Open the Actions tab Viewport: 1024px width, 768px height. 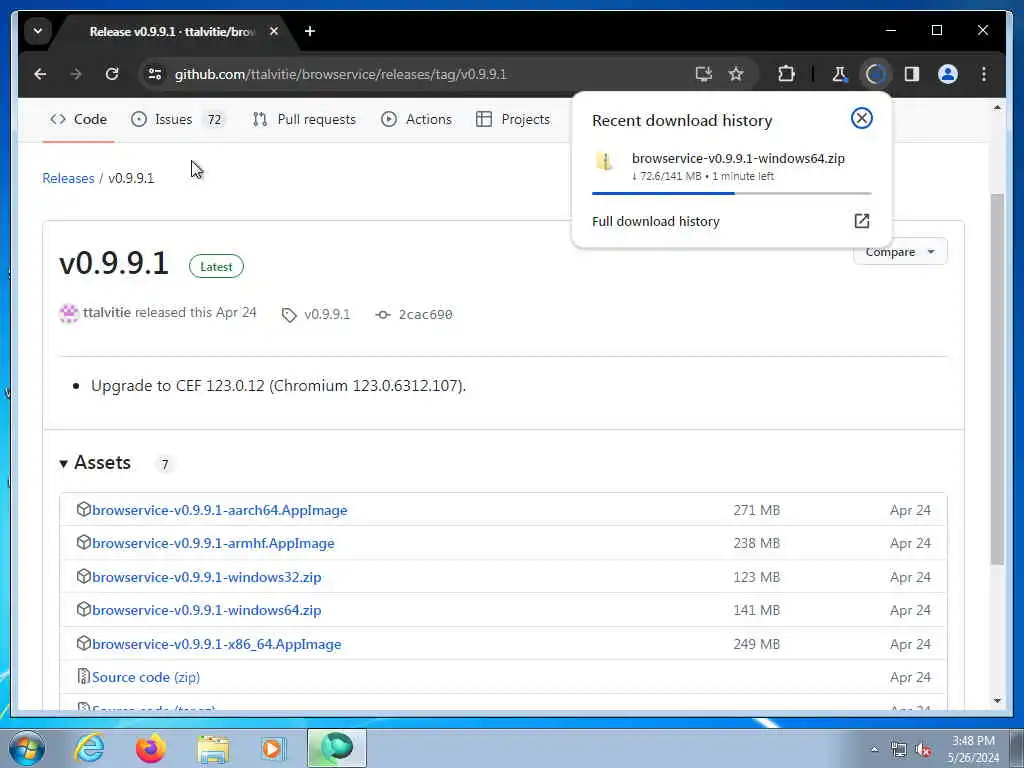tap(417, 120)
